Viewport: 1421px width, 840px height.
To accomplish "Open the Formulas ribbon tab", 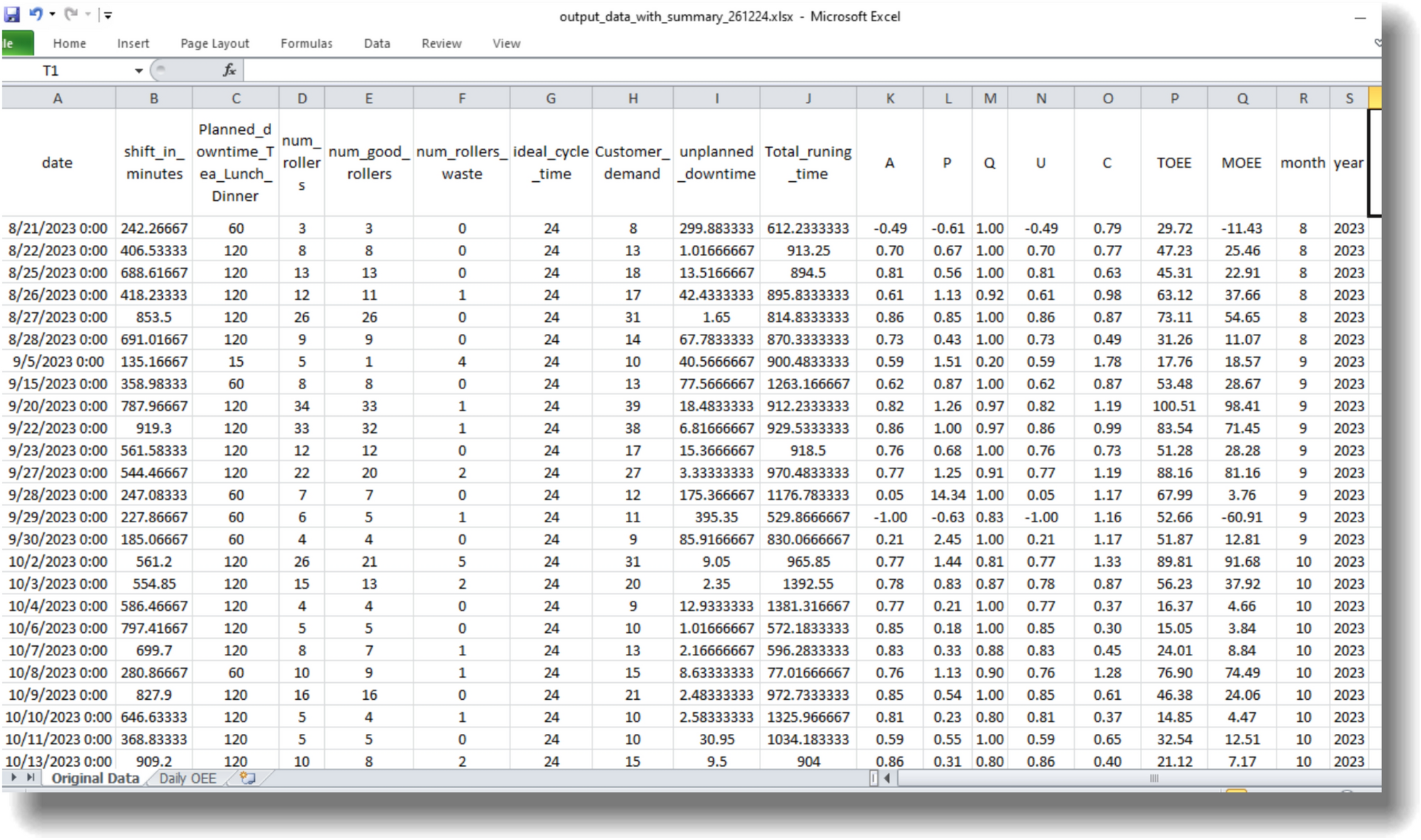I will pos(306,43).
